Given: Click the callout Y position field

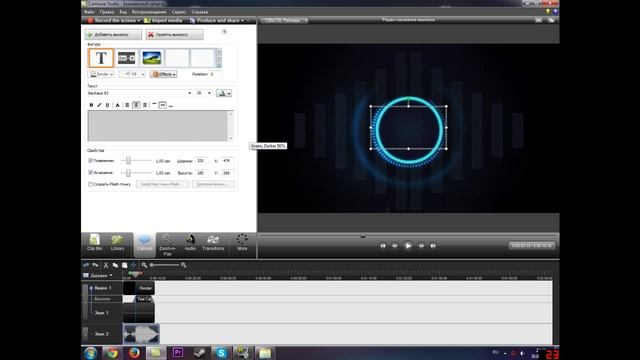Looking at the screenshot, I should (227, 173).
